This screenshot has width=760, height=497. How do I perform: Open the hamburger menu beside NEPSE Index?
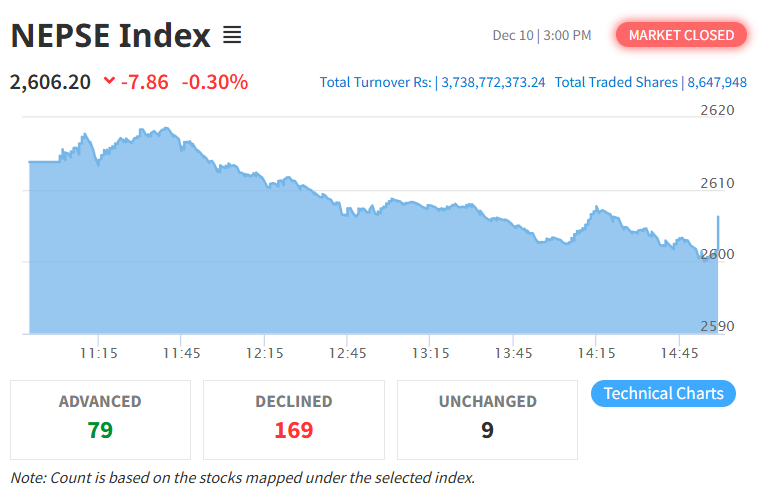click(x=232, y=36)
